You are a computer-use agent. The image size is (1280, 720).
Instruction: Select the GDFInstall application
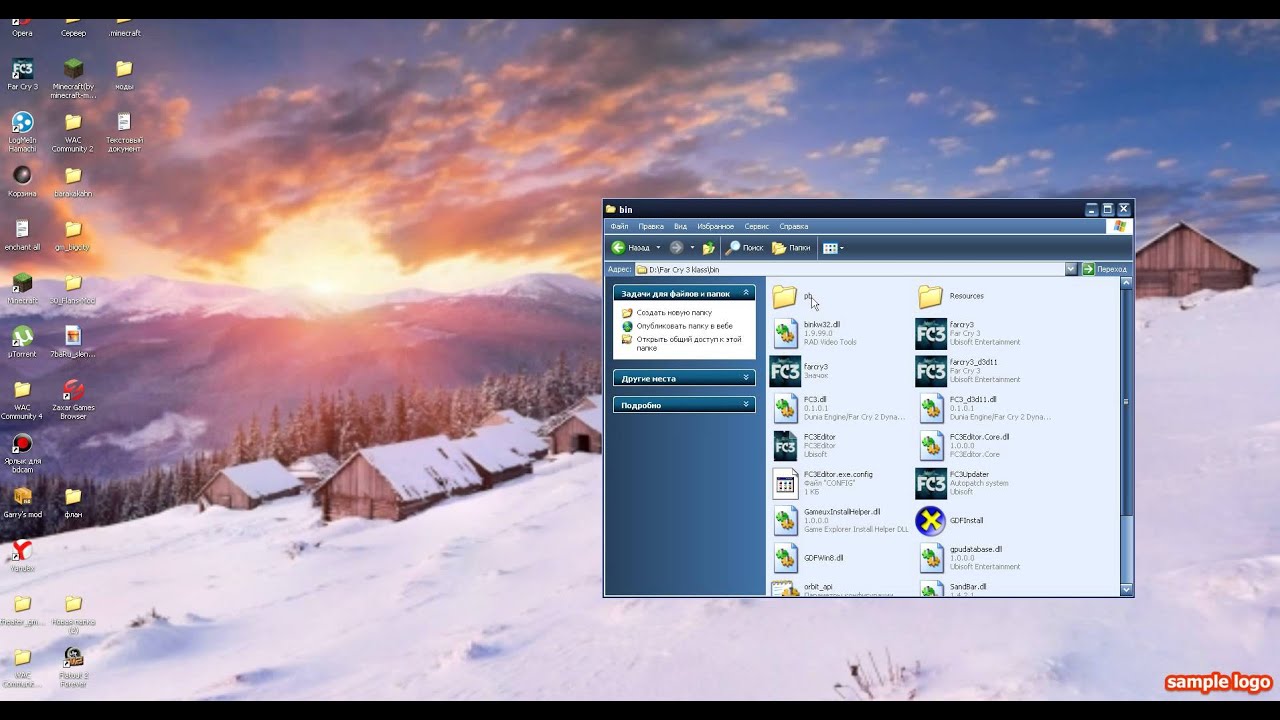[950, 521]
